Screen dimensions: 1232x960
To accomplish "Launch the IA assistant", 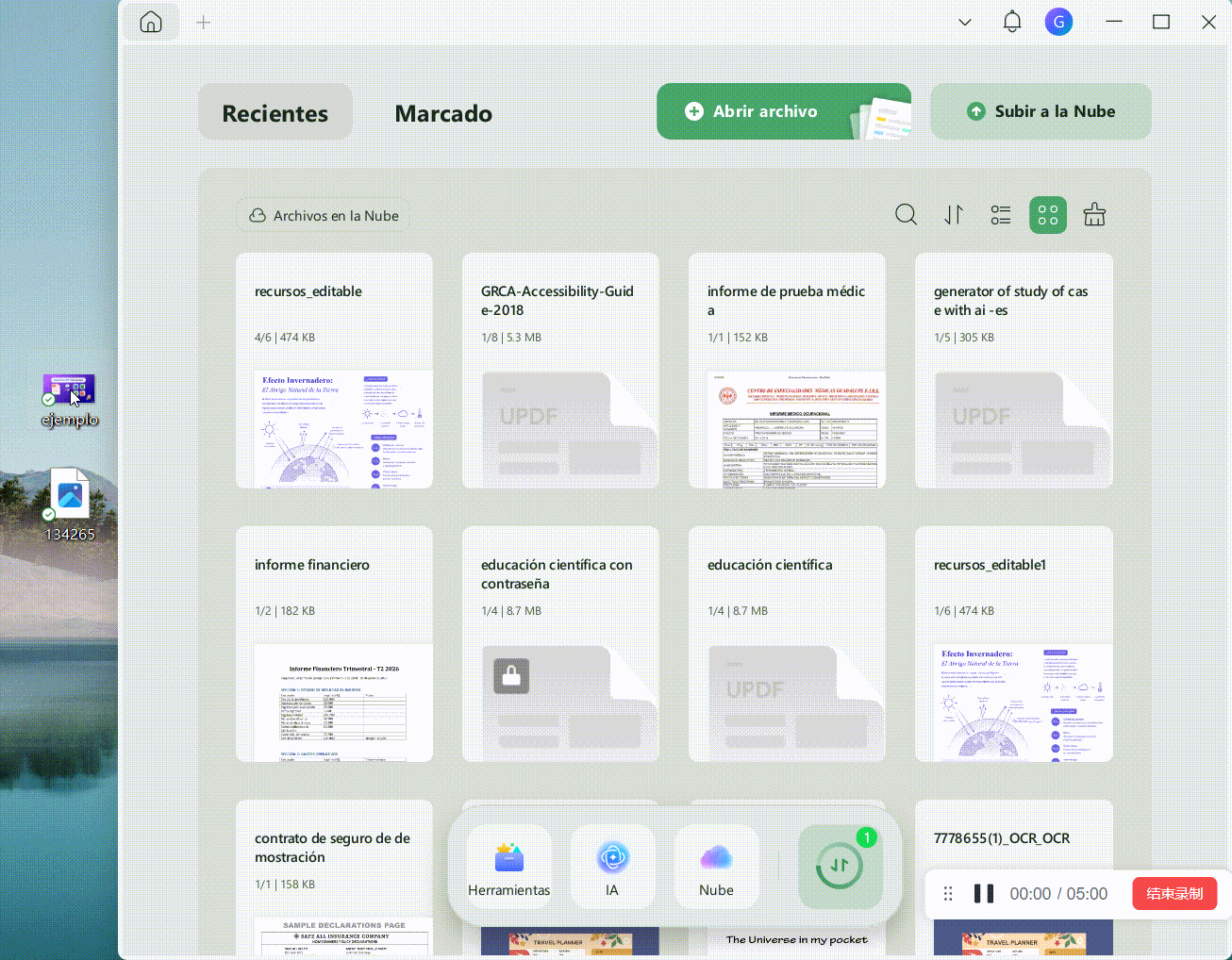I will point(612,867).
